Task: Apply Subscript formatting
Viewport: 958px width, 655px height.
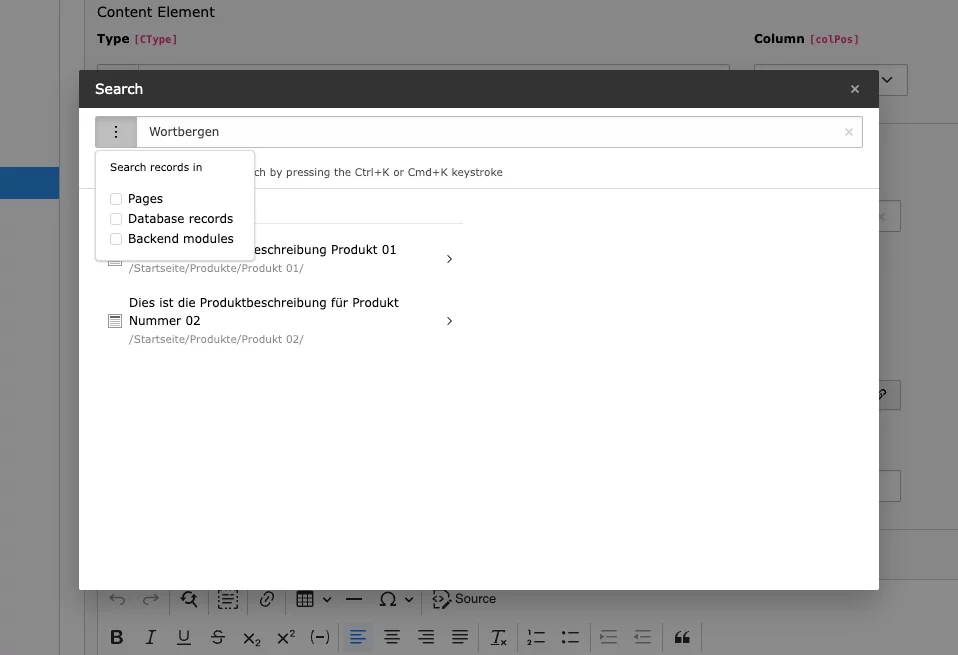Action: pyautogui.click(x=252, y=639)
